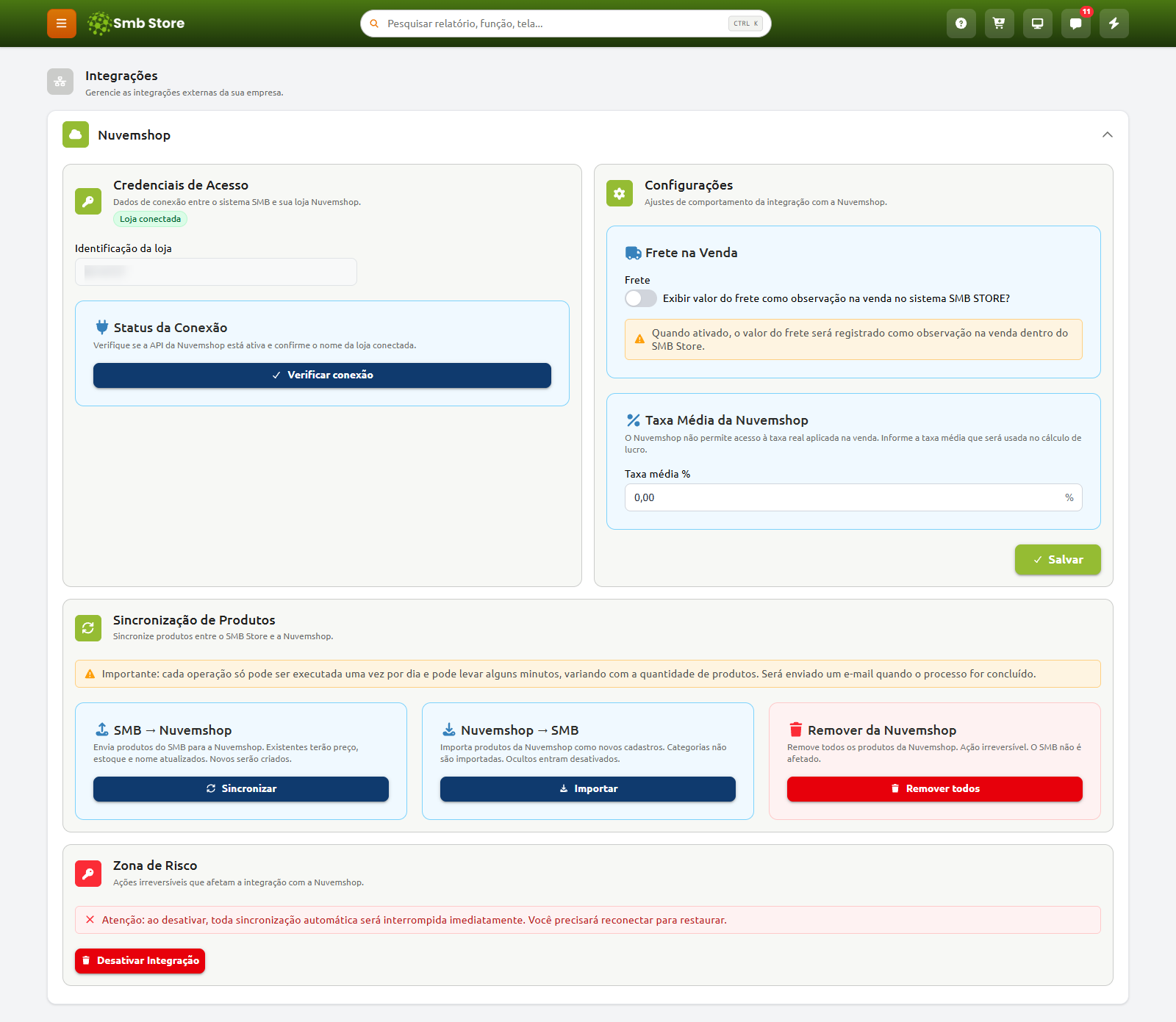Screen dimensions: 1176x1022
Task: Click the 'Importante: cada operação' notice
Action: [x=569, y=674]
